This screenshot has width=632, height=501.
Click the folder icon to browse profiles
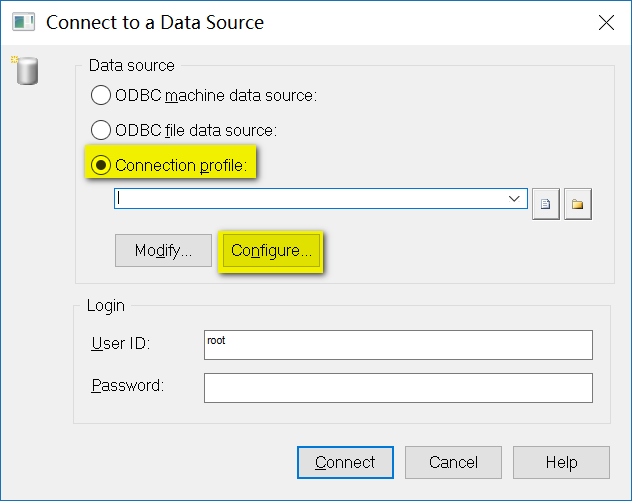coord(578,204)
